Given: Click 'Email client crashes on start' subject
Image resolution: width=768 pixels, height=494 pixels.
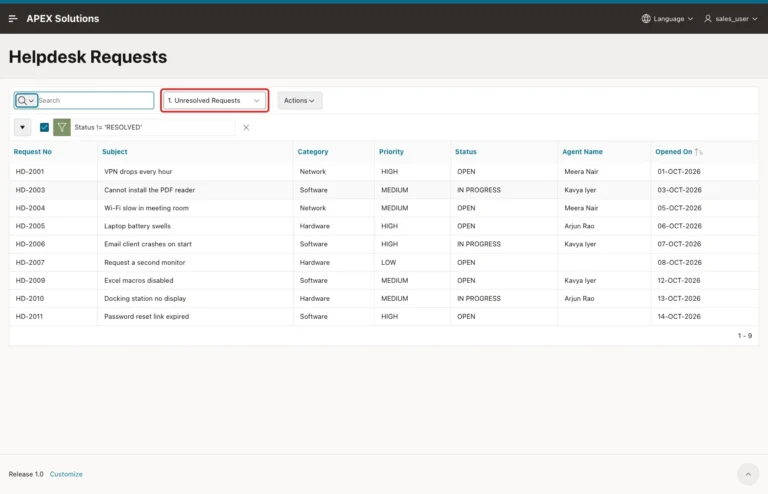Looking at the screenshot, I should 147,244.
